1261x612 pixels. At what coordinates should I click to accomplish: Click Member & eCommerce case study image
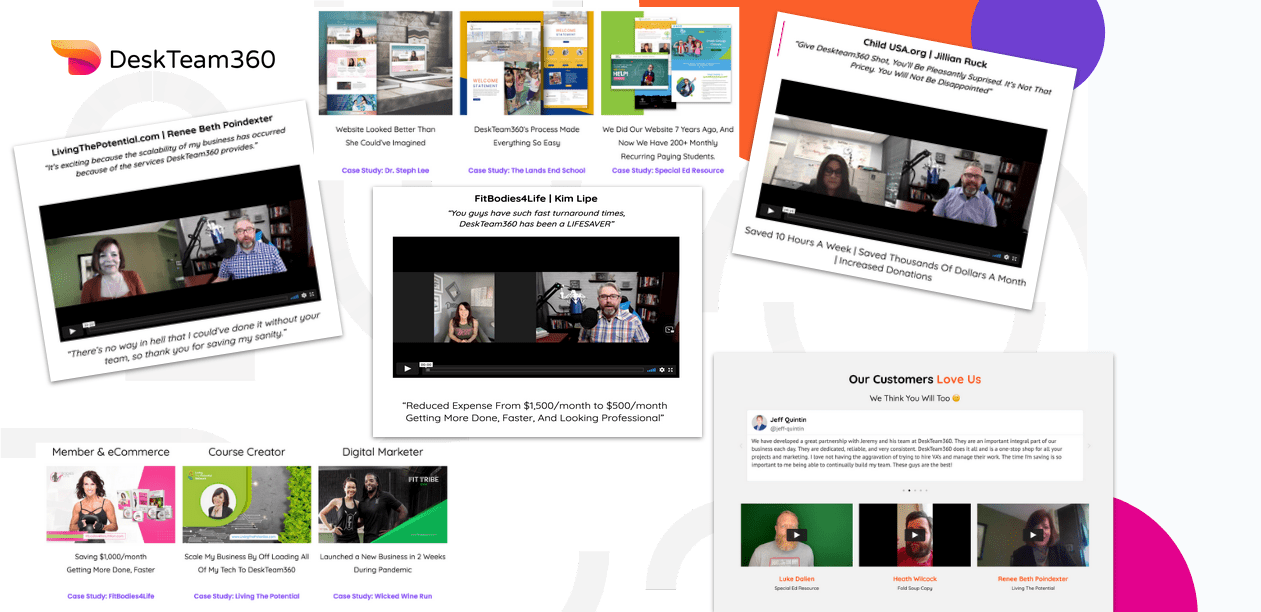(x=111, y=504)
